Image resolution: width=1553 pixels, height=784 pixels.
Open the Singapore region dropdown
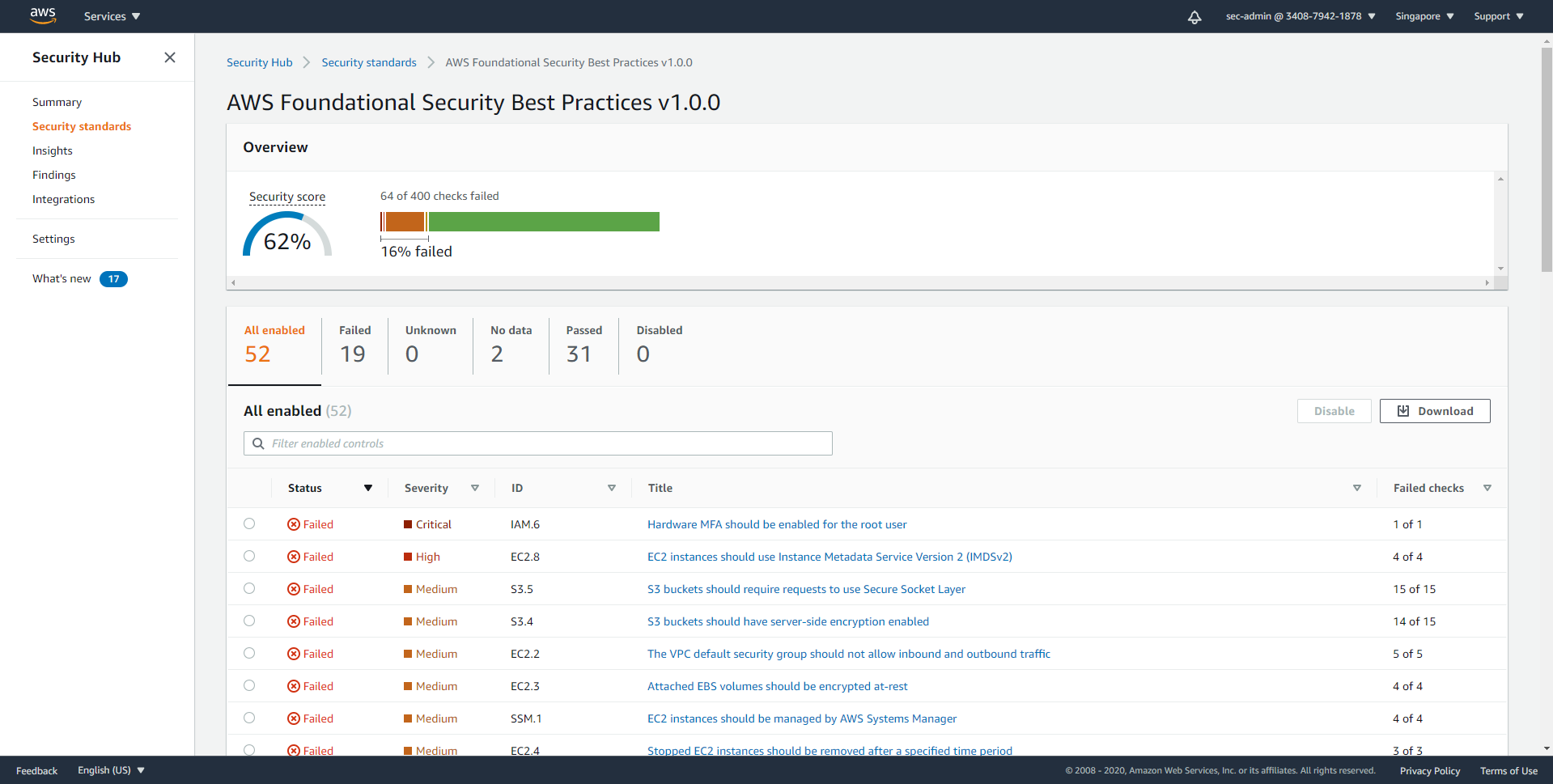pos(1424,16)
